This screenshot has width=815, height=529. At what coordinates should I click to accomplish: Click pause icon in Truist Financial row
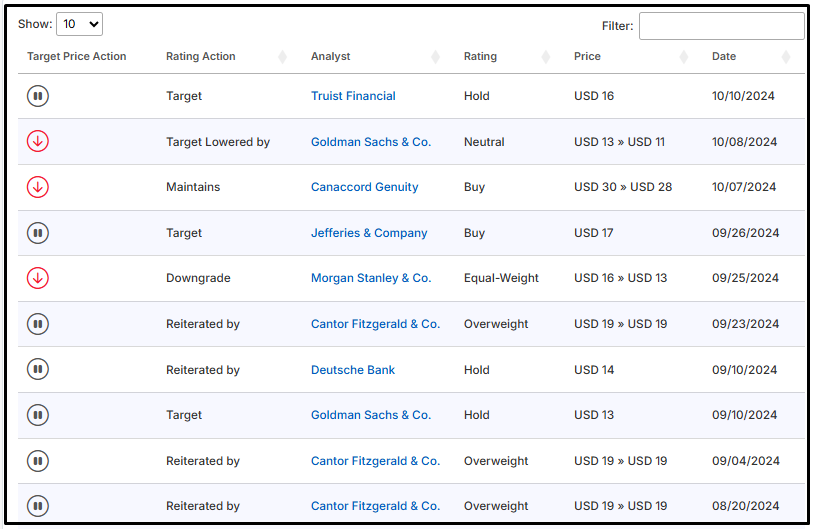click(38, 96)
